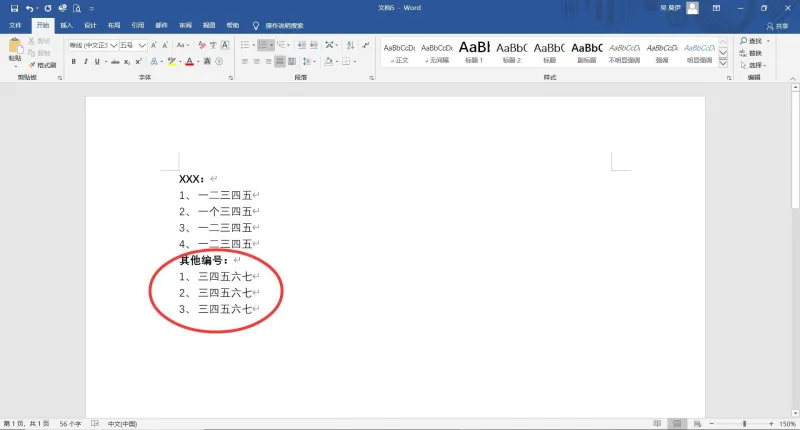The height and width of the screenshot is (430, 800).
Task: Collapse the ribbon using the chevron
Action: [x=793, y=79]
